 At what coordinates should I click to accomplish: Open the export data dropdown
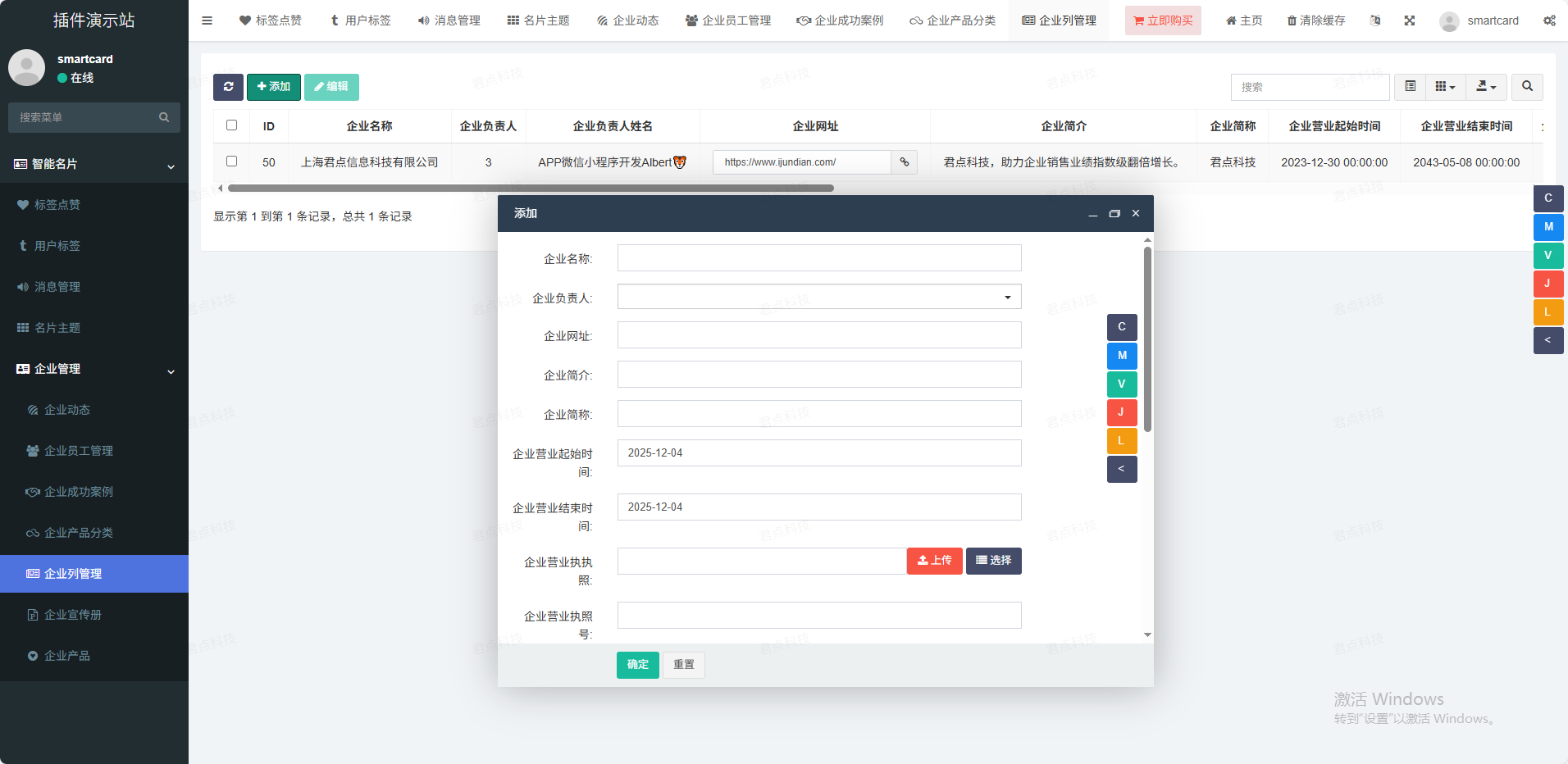point(1486,87)
